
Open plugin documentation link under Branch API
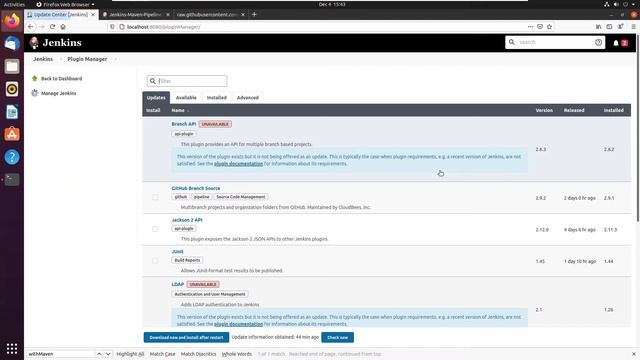(238, 164)
